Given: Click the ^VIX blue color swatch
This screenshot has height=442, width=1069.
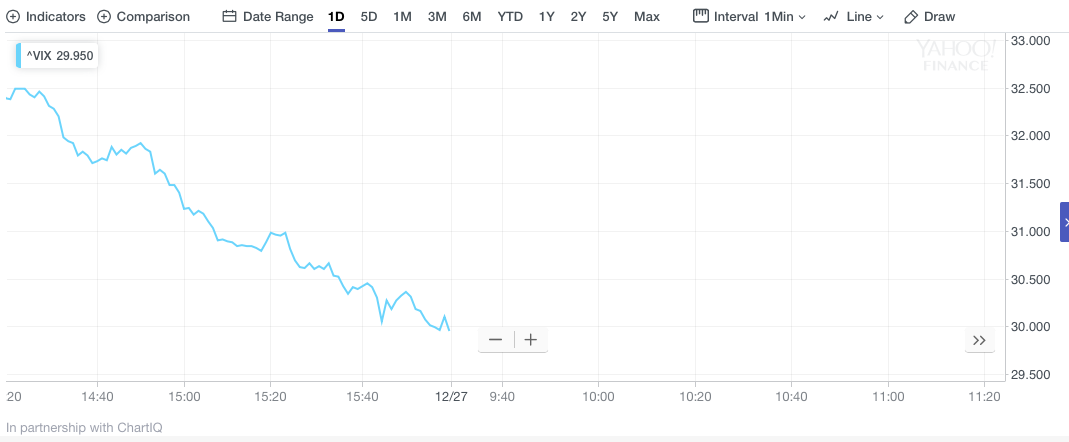Looking at the screenshot, I should (19, 56).
